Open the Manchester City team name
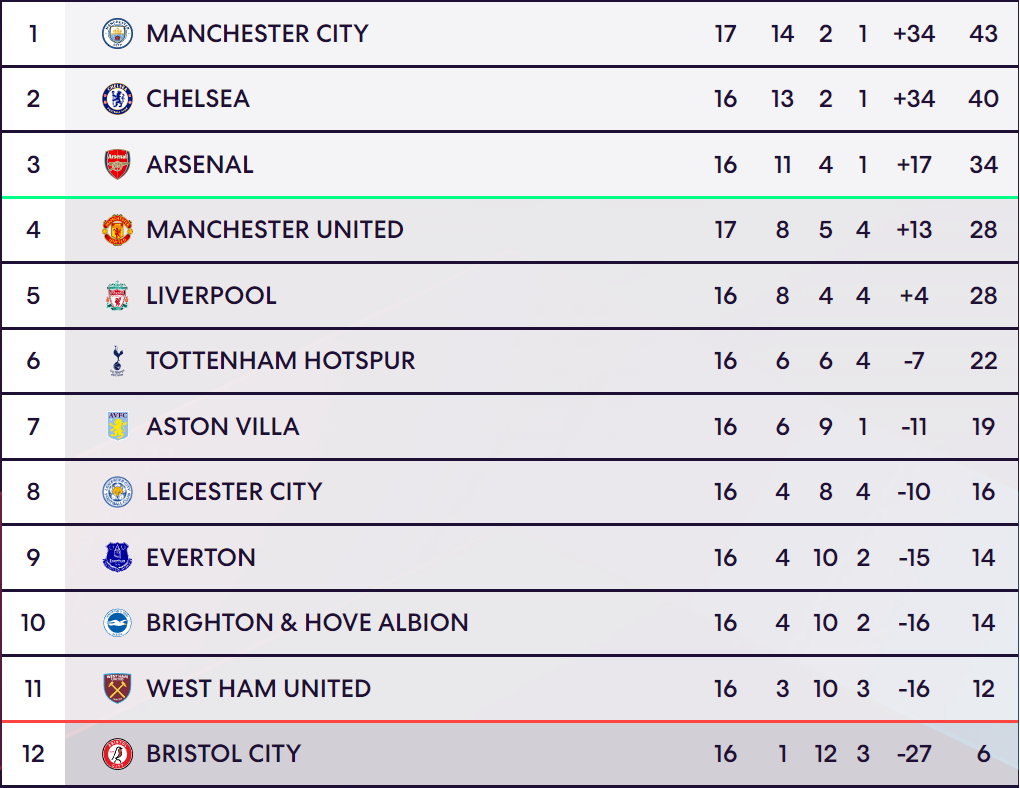 tap(257, 34)
